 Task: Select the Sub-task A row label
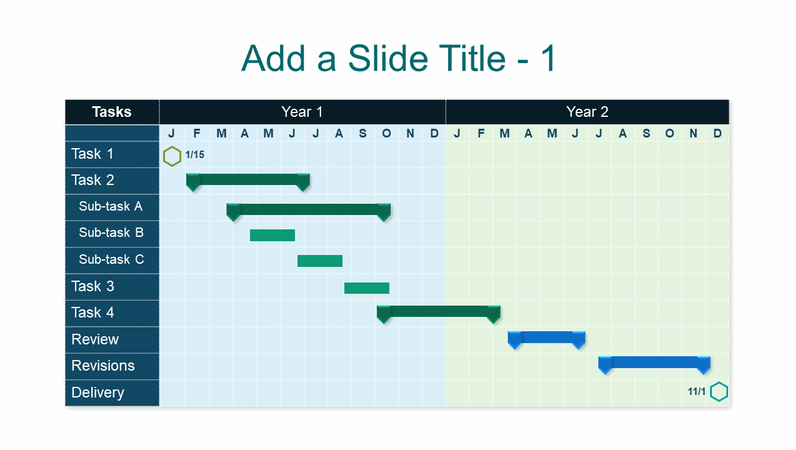(111, 207)
